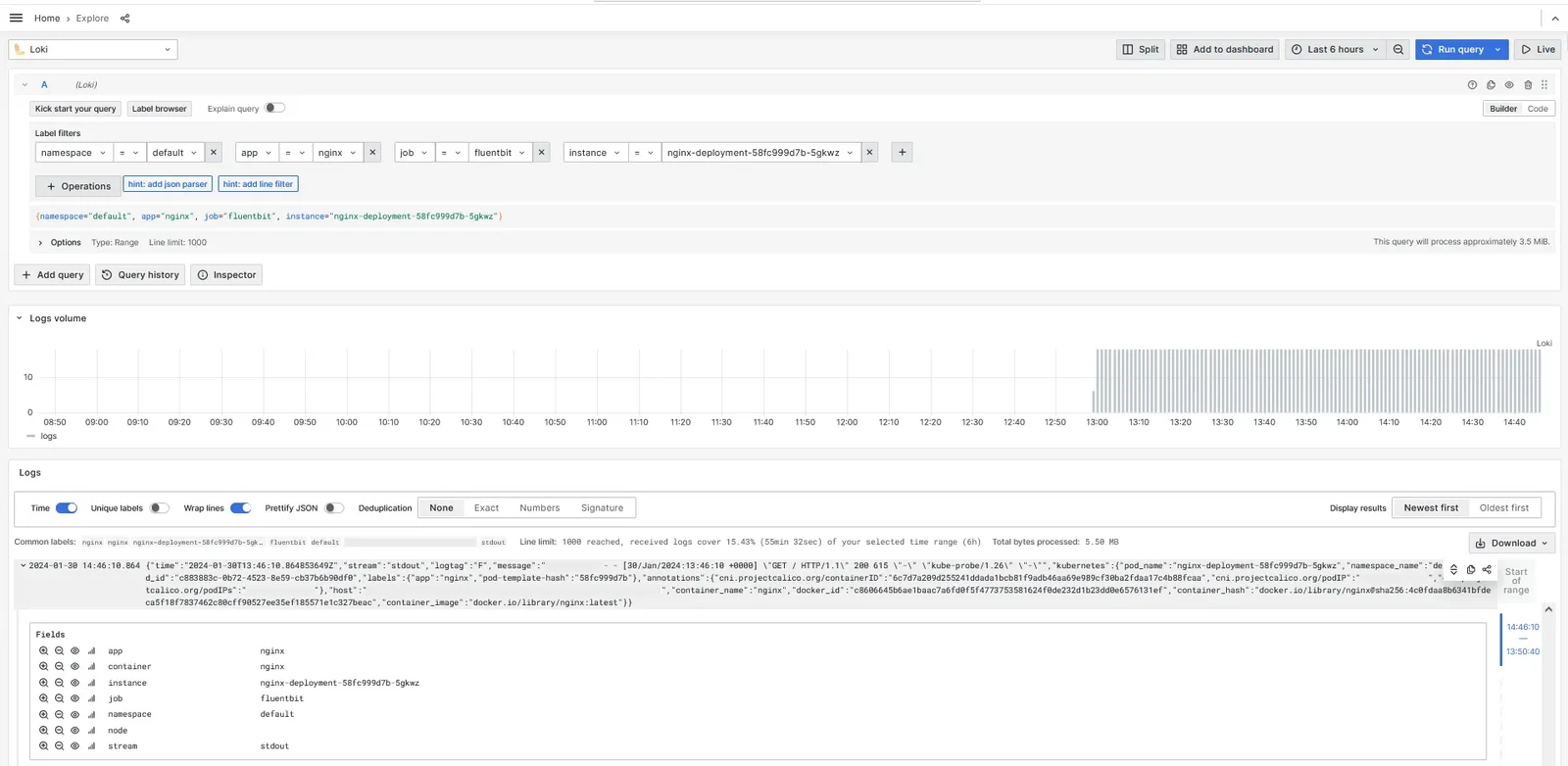The image size is (1568, 766).
Task: Show ad-hoc statistics for stream field
Action: click(x=91, y=746)
